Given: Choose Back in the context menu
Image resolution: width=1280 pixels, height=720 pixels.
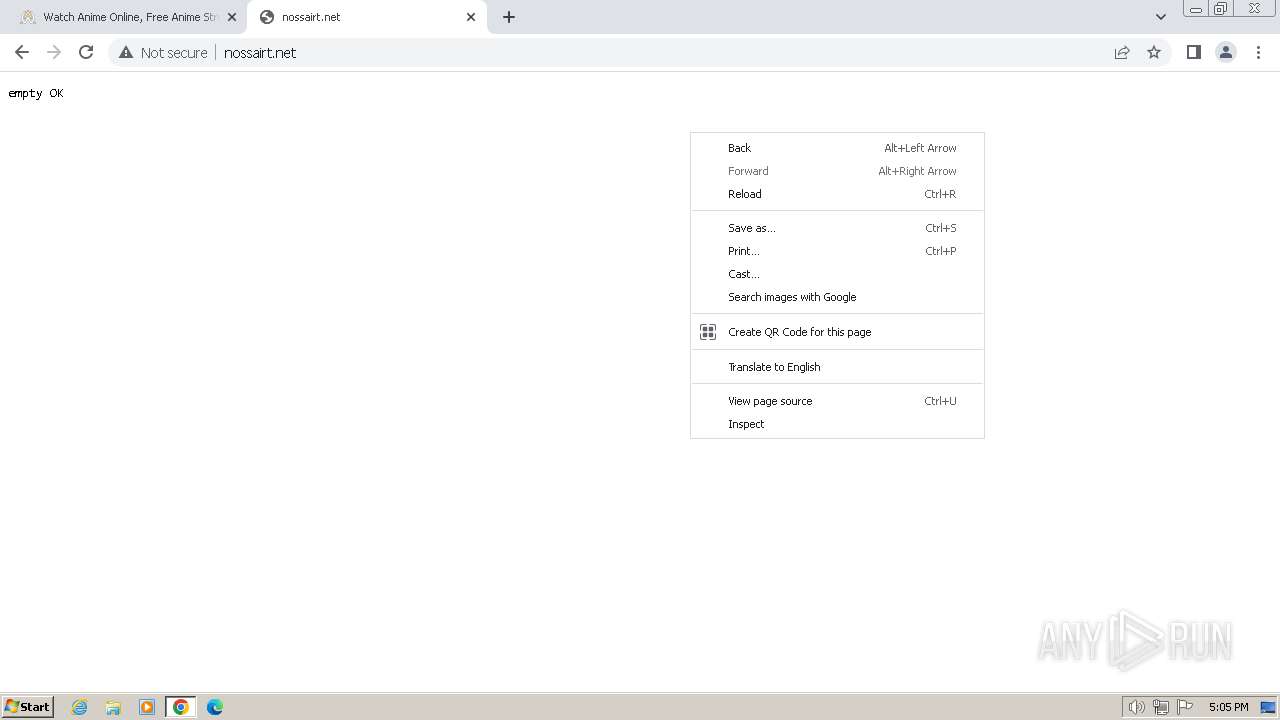Looking at the screenshot, I should (837, 148).
